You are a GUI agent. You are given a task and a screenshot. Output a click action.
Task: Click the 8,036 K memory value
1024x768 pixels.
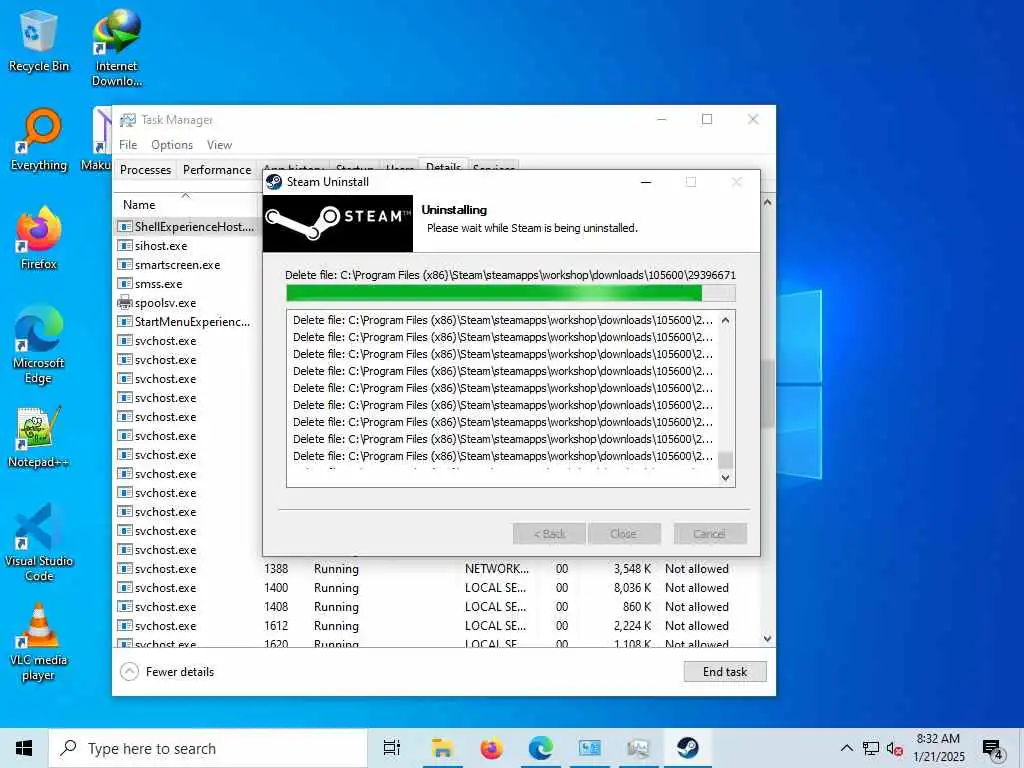tap(632, 588)
